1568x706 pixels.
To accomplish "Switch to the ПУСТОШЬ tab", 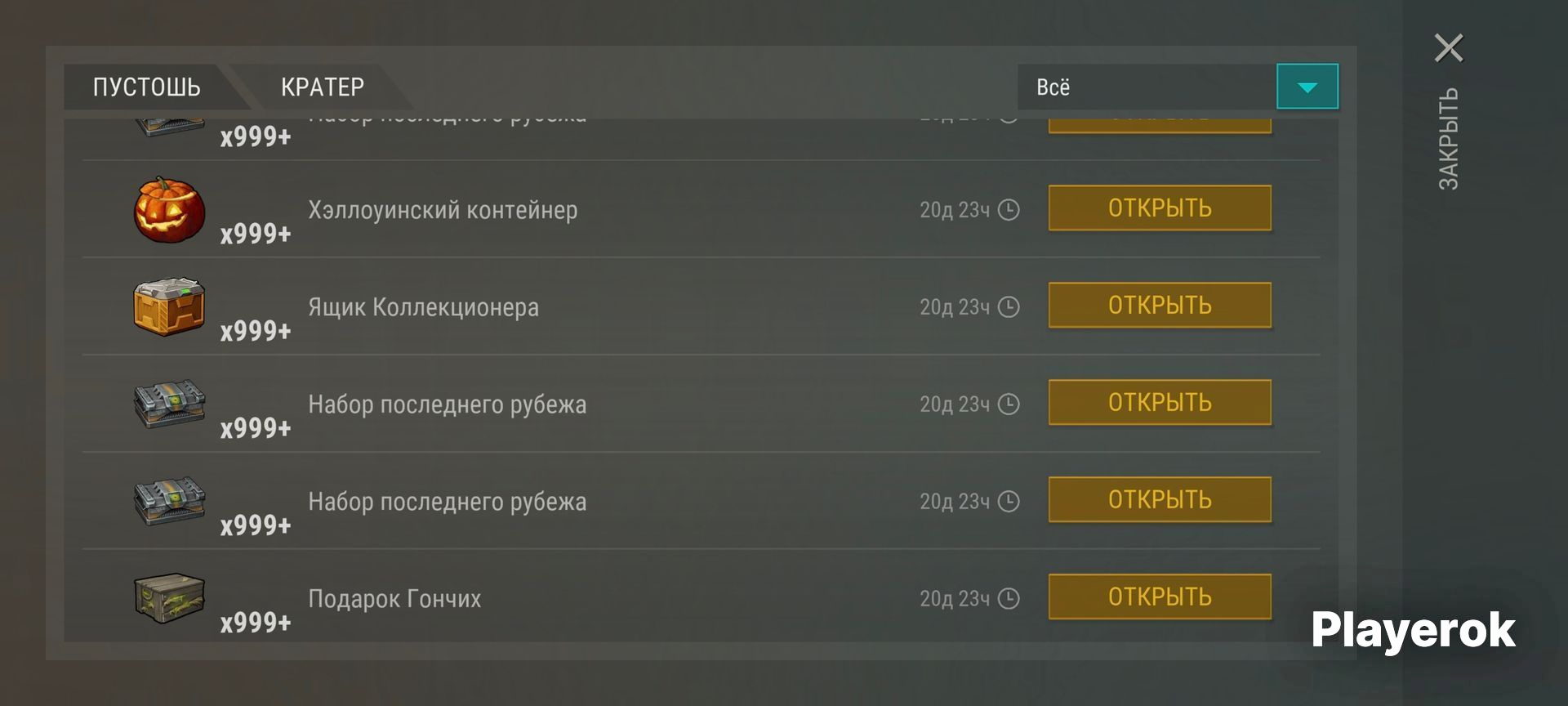I will coord(147,87).
